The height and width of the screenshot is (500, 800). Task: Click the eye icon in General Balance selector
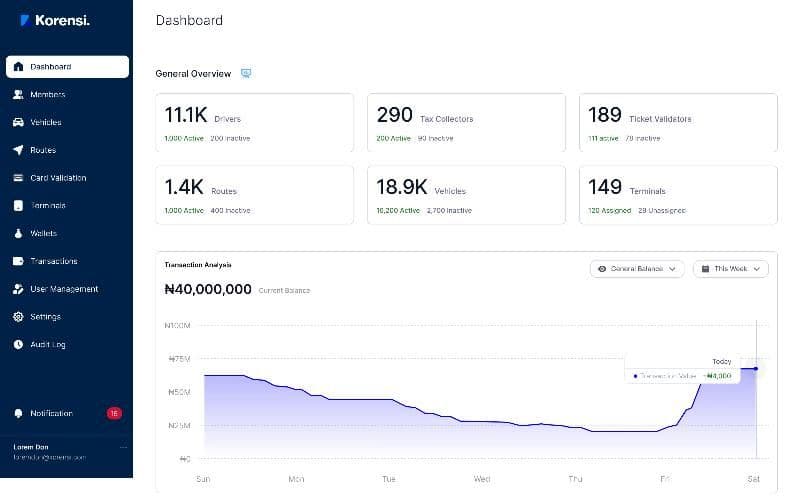(602, 269)
